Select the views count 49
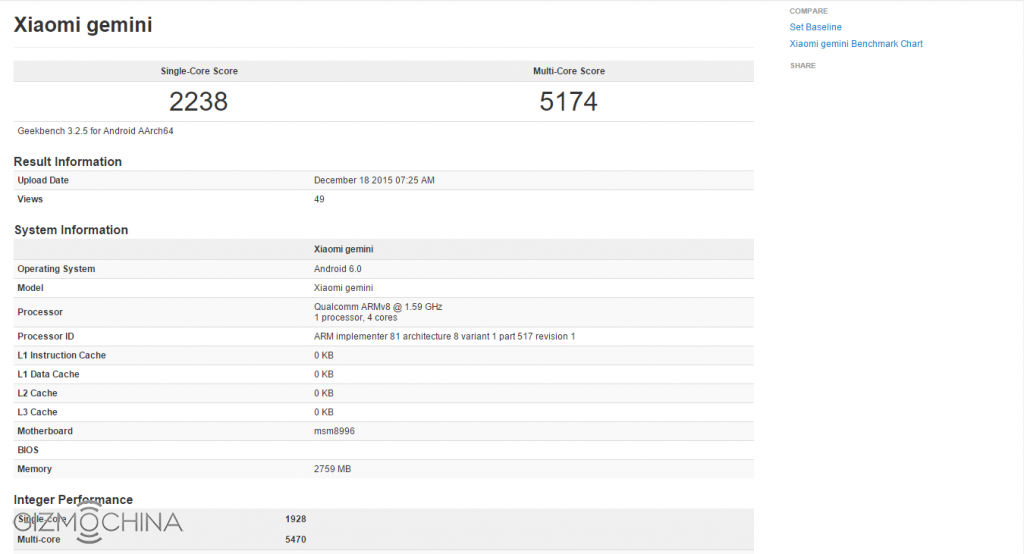The width and height of the screenshot is (1024, 554). [x=319, y=199]
